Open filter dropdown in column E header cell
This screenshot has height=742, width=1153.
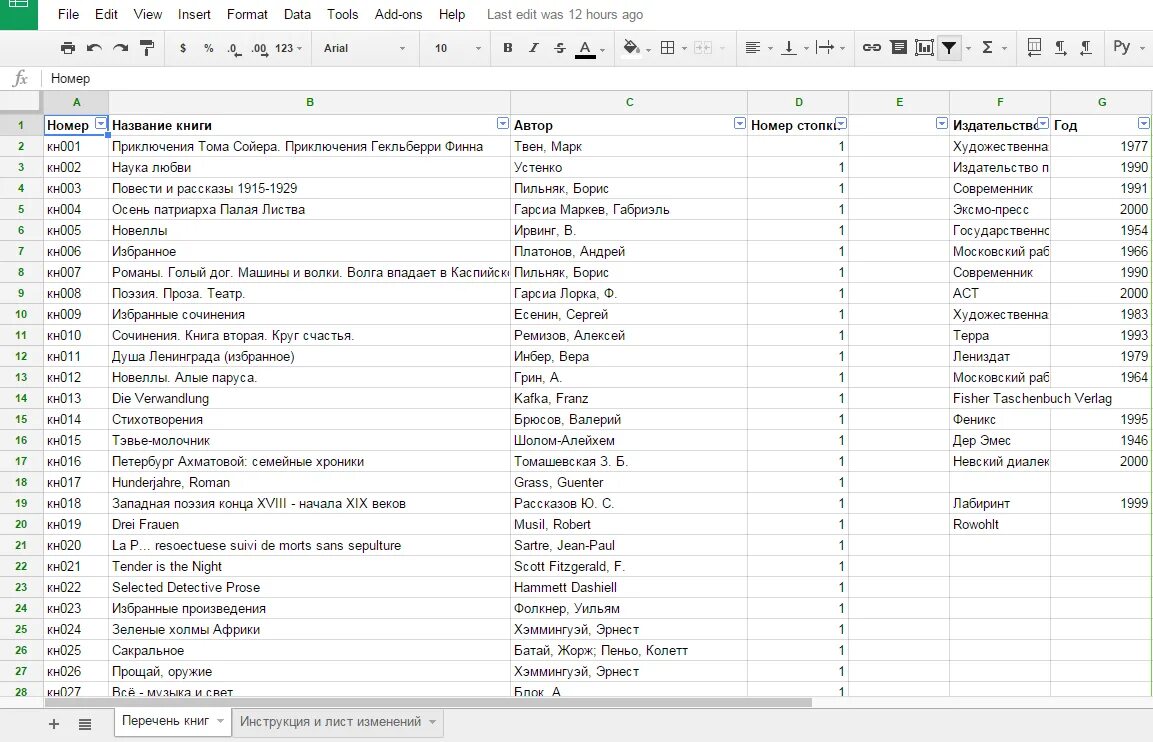(x=942, y=124)
